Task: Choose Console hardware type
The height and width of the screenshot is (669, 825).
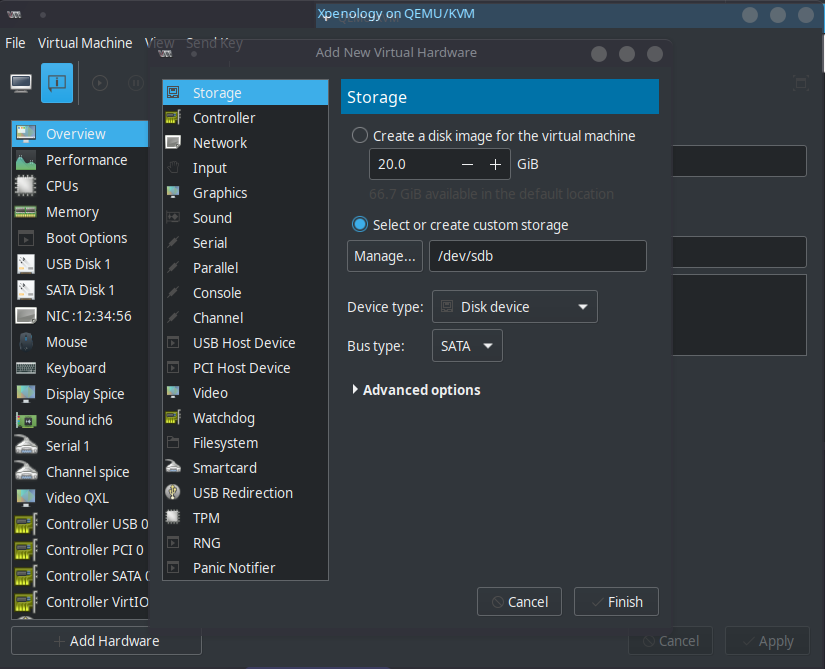Action: 245,293
